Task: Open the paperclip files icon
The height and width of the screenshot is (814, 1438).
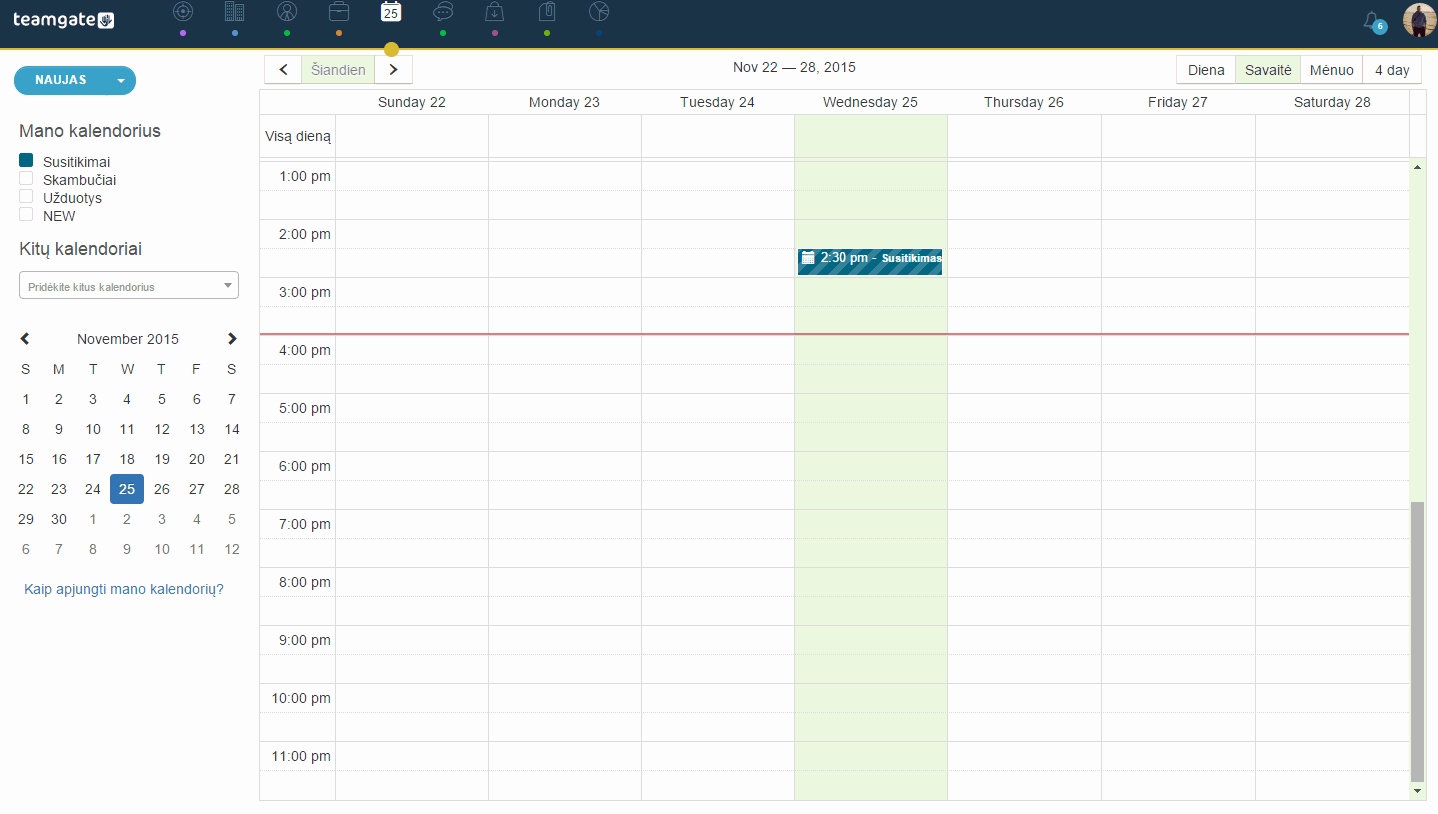Action: click(x=547, y=12)
